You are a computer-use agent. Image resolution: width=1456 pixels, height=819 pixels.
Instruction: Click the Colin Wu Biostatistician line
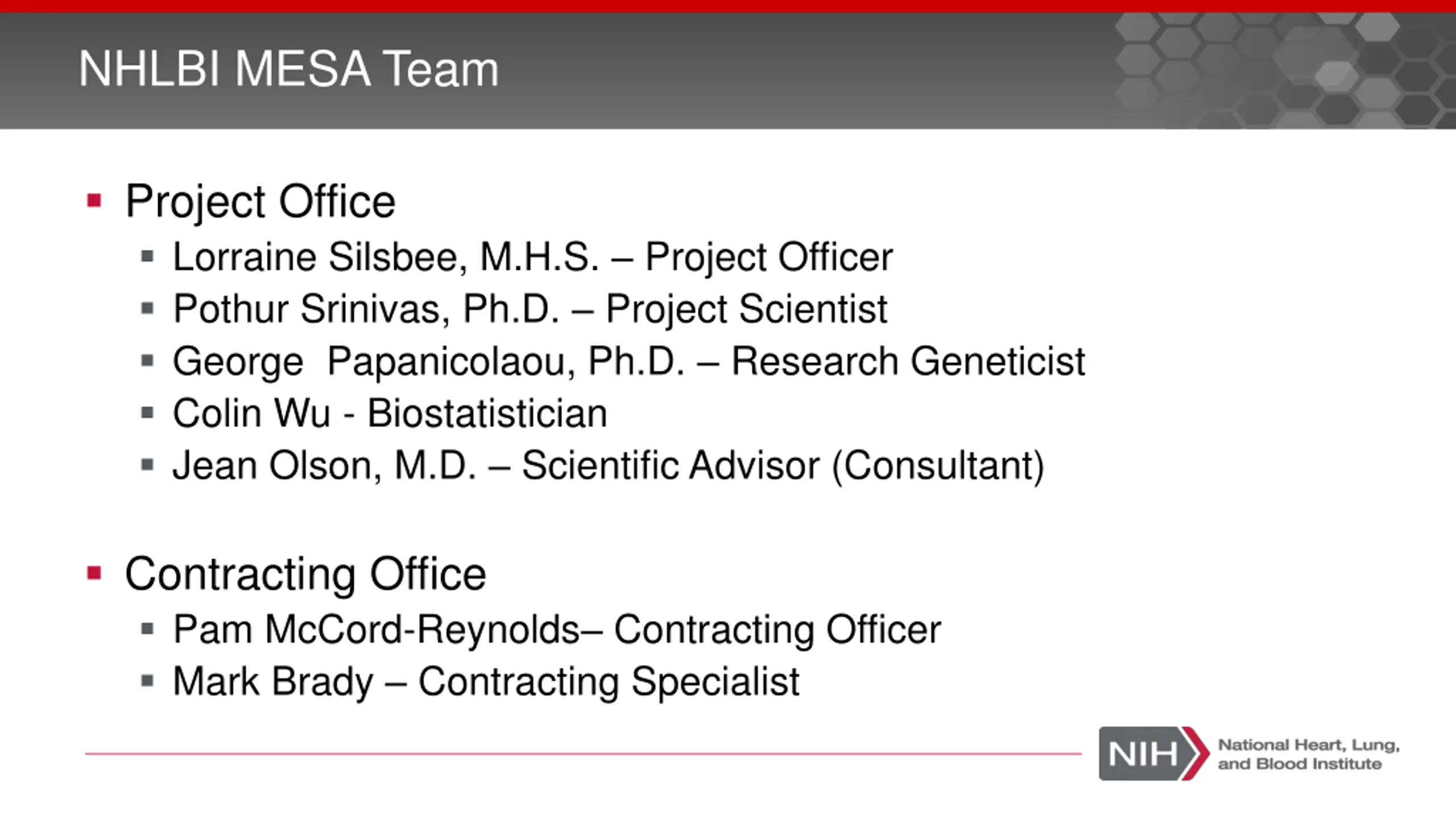[x=390, y=413]
